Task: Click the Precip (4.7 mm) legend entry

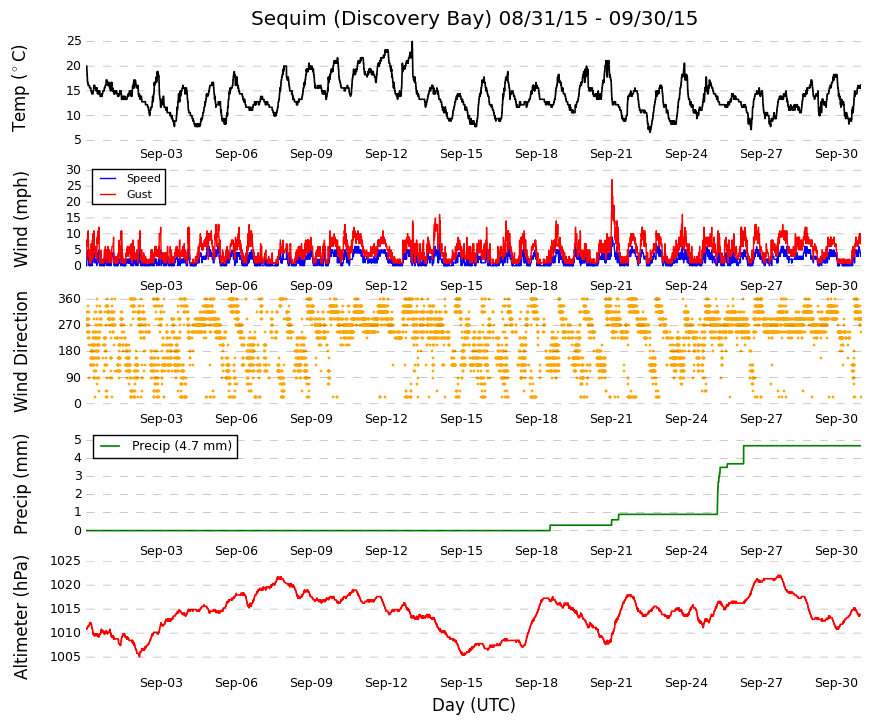Action: pyautogui.click(x=166, y=446)
